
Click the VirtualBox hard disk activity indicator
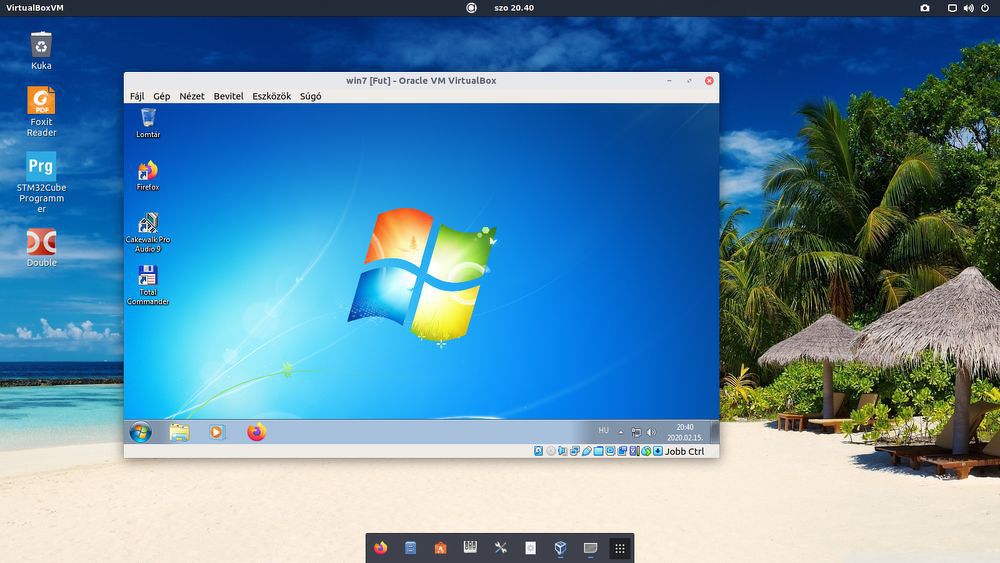[x=538, y=451]
